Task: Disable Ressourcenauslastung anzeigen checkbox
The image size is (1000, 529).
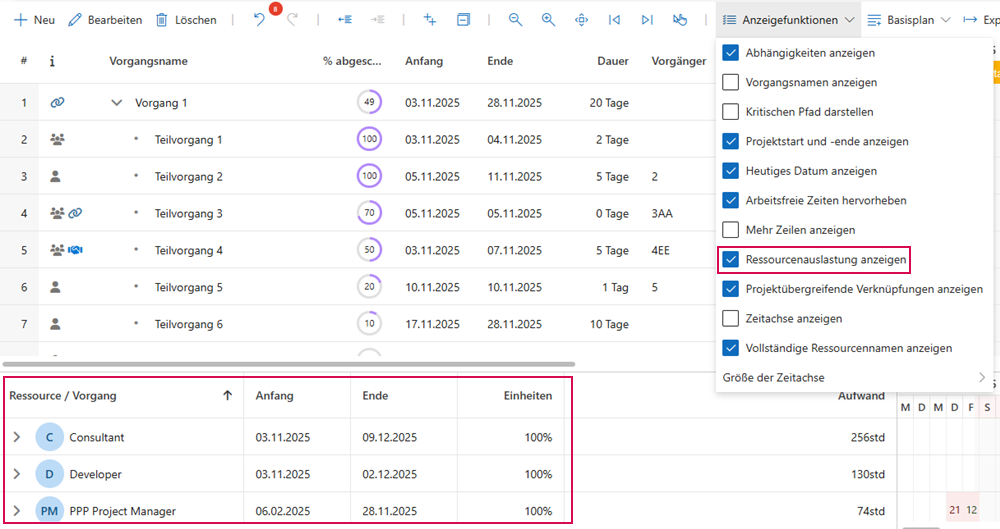Action: 731,260
